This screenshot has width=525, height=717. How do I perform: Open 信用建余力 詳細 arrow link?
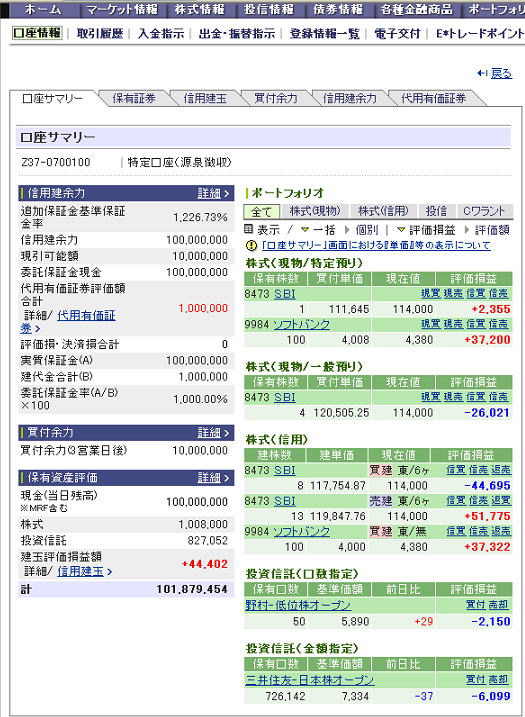214,193
